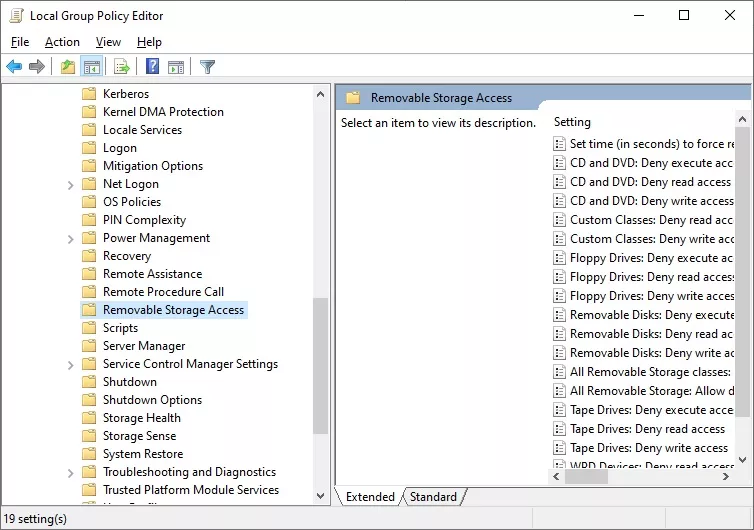The width and height of the screenshot is (754, 530).
Task: Expand Troubleshooting and Diagnostics node
Action: click(71, 473)
